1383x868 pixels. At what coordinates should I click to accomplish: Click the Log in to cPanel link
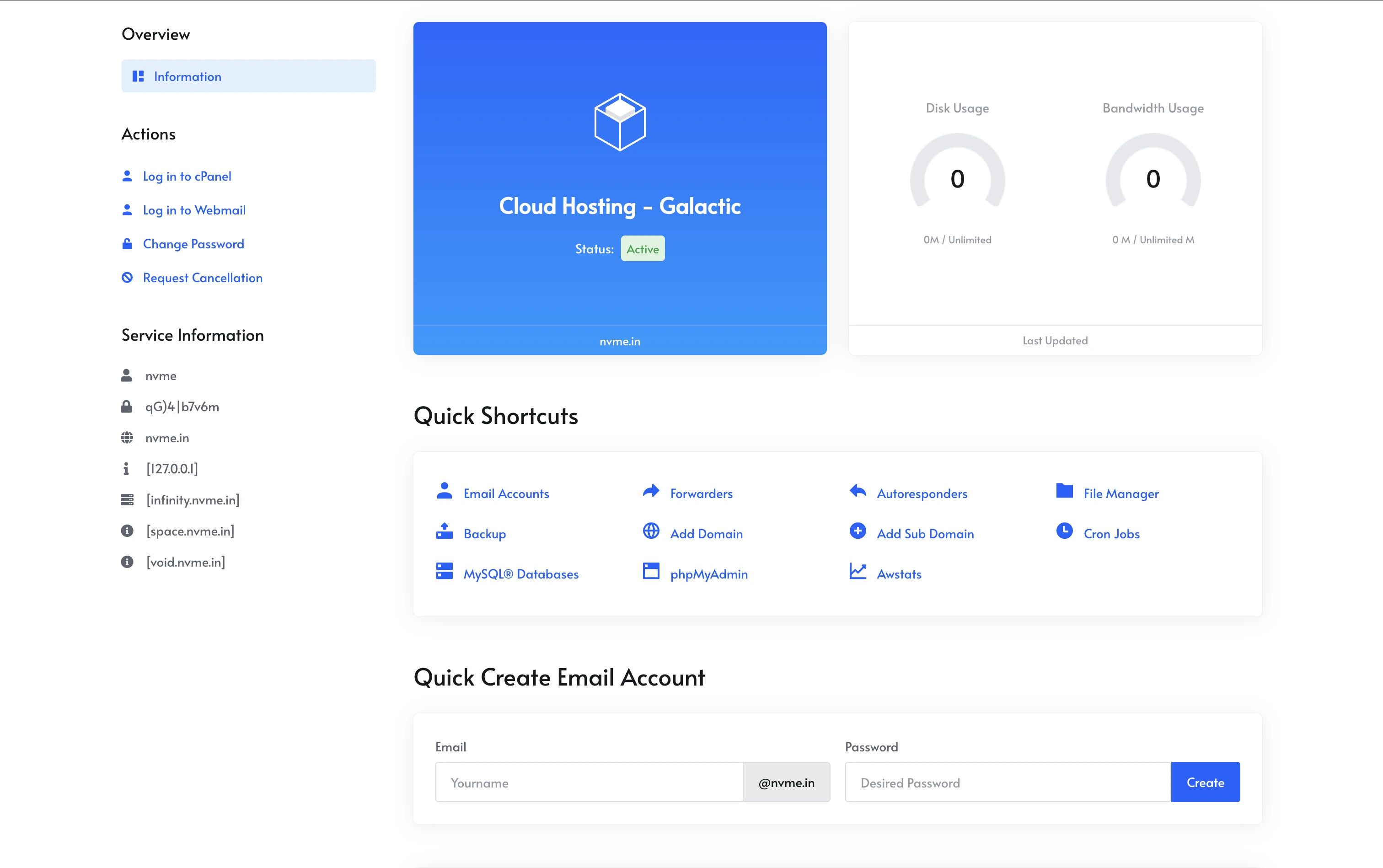(187, 176)
